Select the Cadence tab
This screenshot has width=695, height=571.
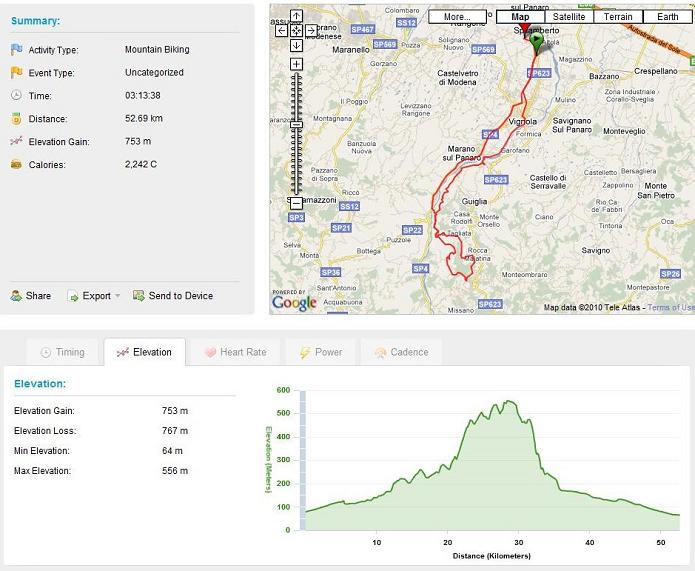click(x=401, y=352)
